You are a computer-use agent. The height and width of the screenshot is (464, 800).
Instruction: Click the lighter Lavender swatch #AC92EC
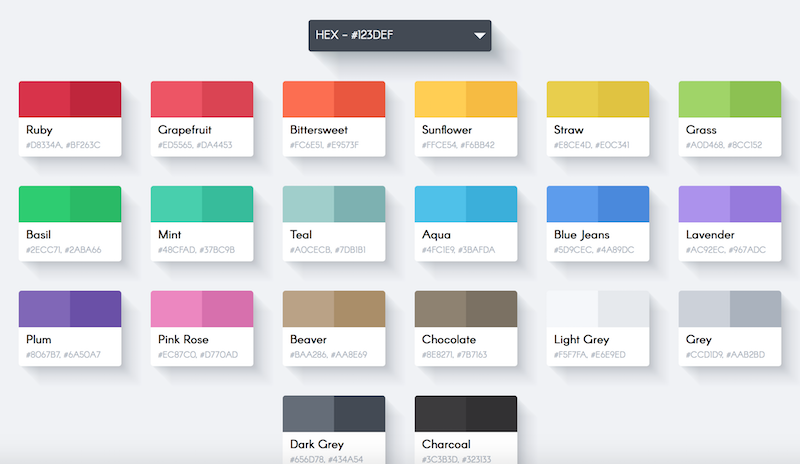[x=704, y=204]
